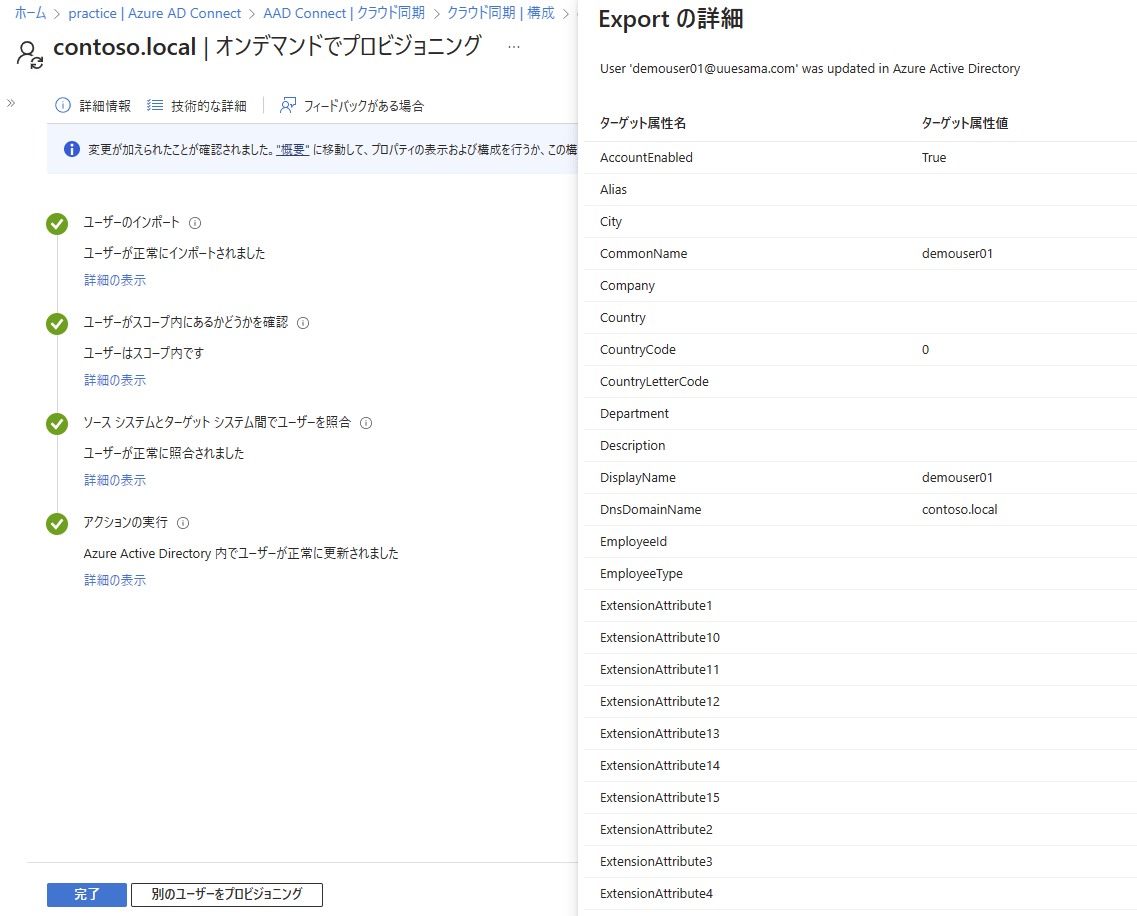This screenshot has height=916, width=1137.
Task: Click ターゲット属性名 column header
Action: click(642, 123)
